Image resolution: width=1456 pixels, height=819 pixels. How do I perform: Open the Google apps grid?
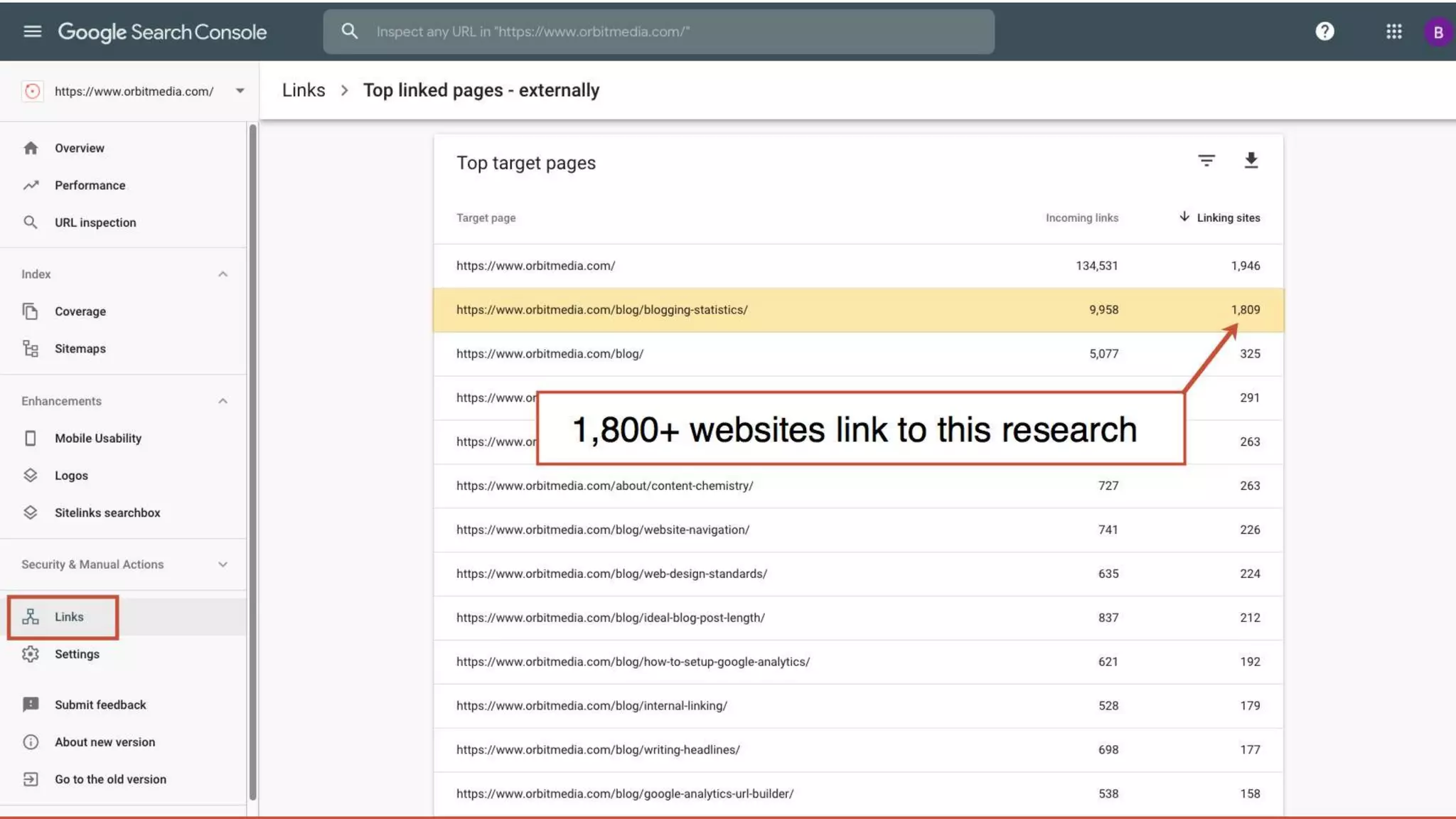click(x=1393, y=31)
